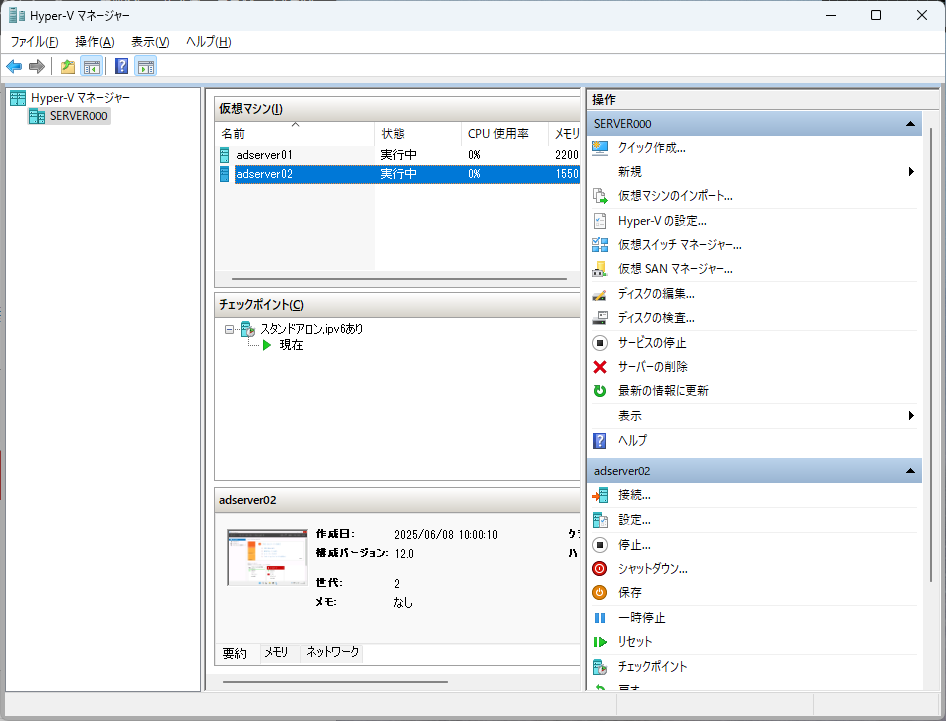Viewport: 946px width, 721px height.
Task: Click the center pane bottom horizontal scrollbar
Action: point(335,682)
